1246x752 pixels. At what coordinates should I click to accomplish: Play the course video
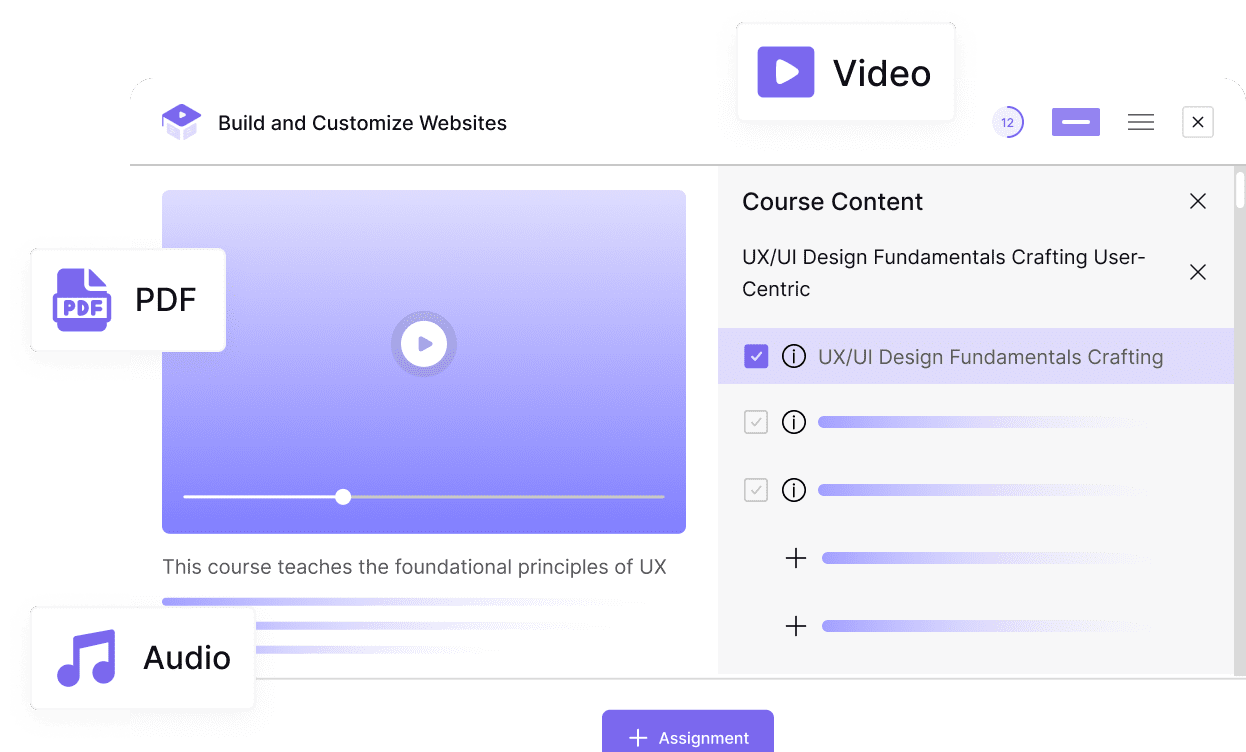pos(424,343)
